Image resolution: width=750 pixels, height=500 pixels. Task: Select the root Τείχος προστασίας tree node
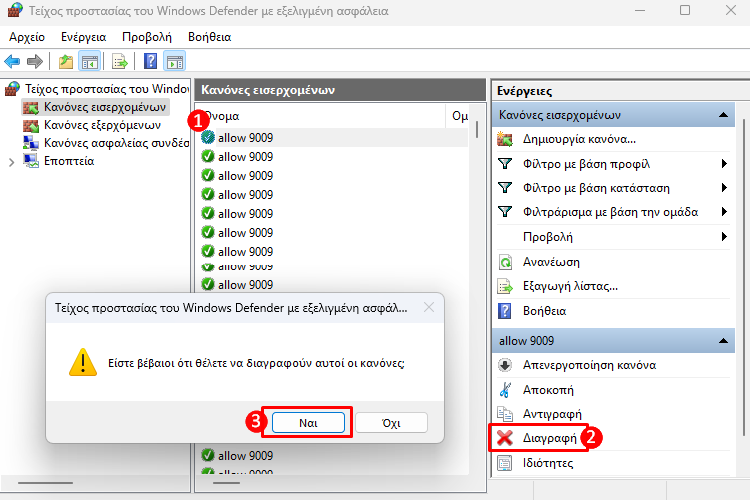point(107,89)
